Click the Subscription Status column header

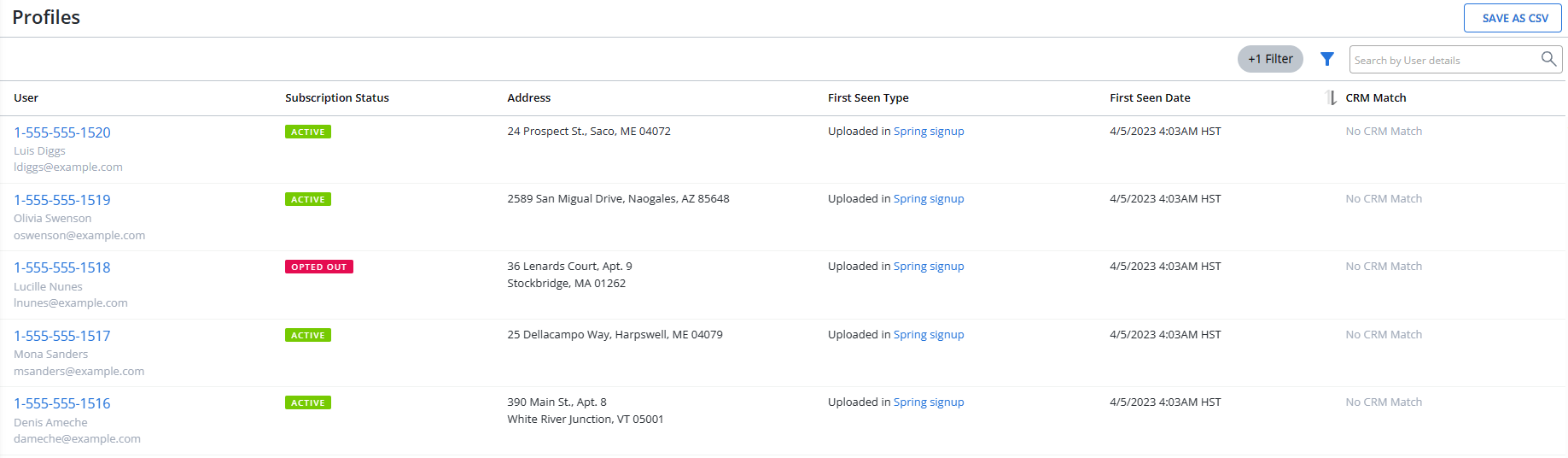(x=337, y=98)
